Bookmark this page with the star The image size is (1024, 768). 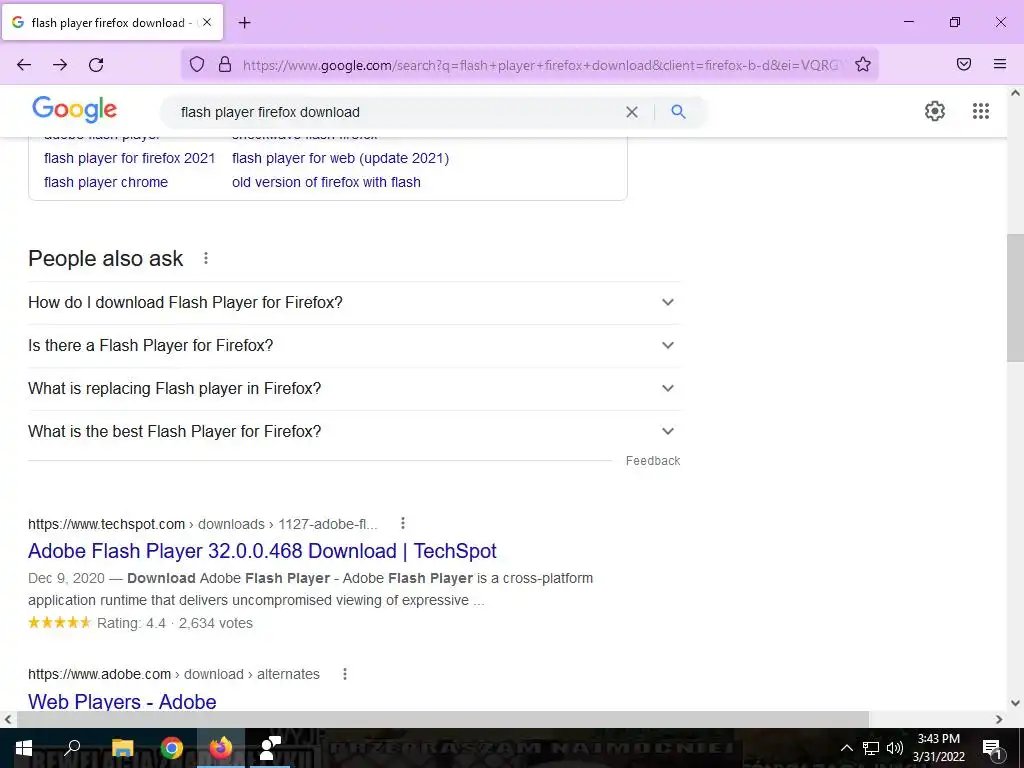[863, 65]
